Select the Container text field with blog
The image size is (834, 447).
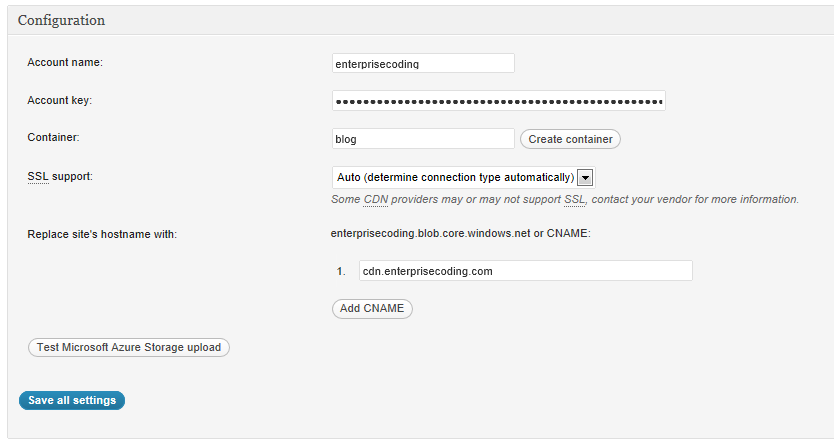tap(423, 139)
